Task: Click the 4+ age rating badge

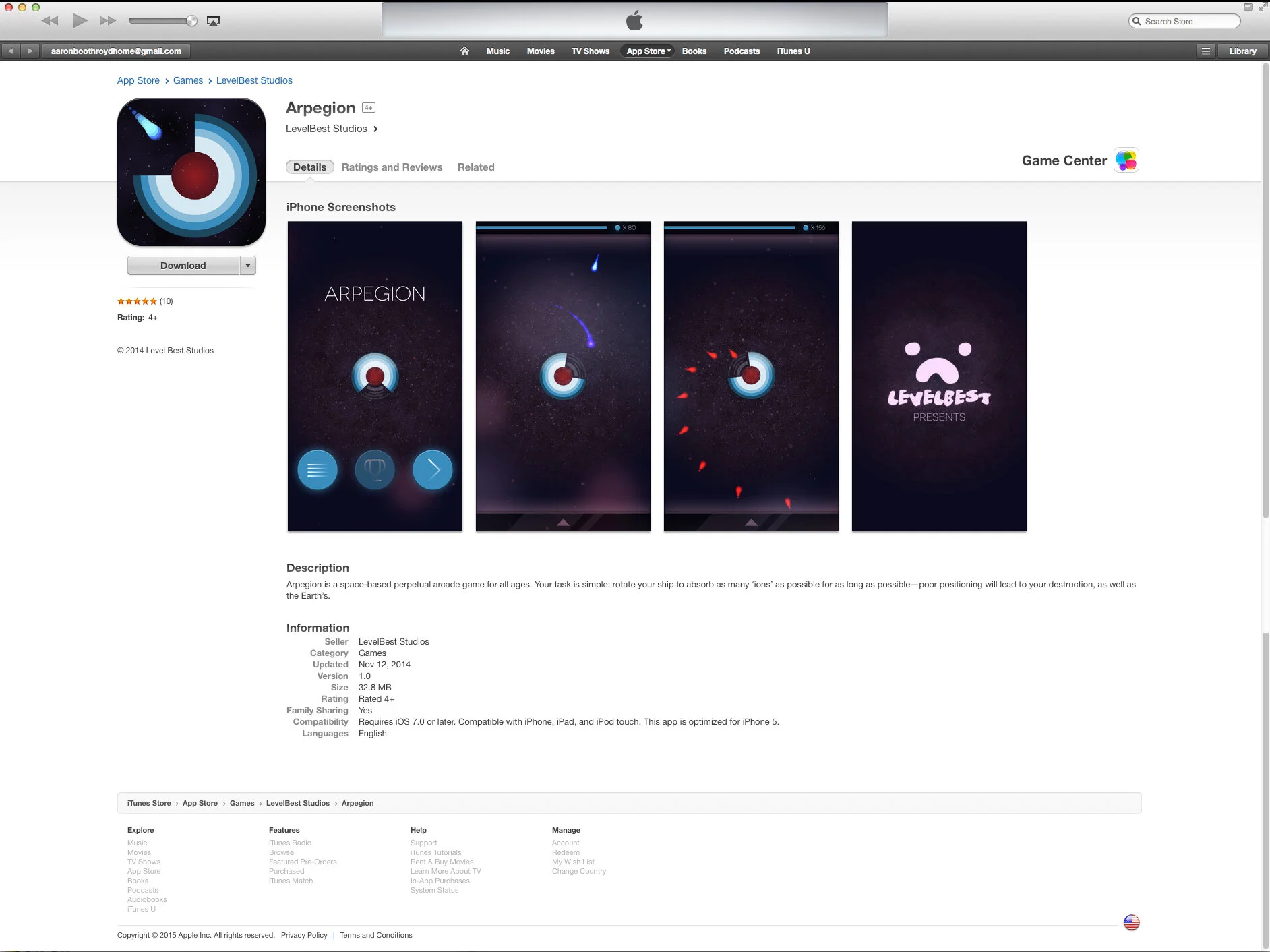Action: (x=369, y=108)
